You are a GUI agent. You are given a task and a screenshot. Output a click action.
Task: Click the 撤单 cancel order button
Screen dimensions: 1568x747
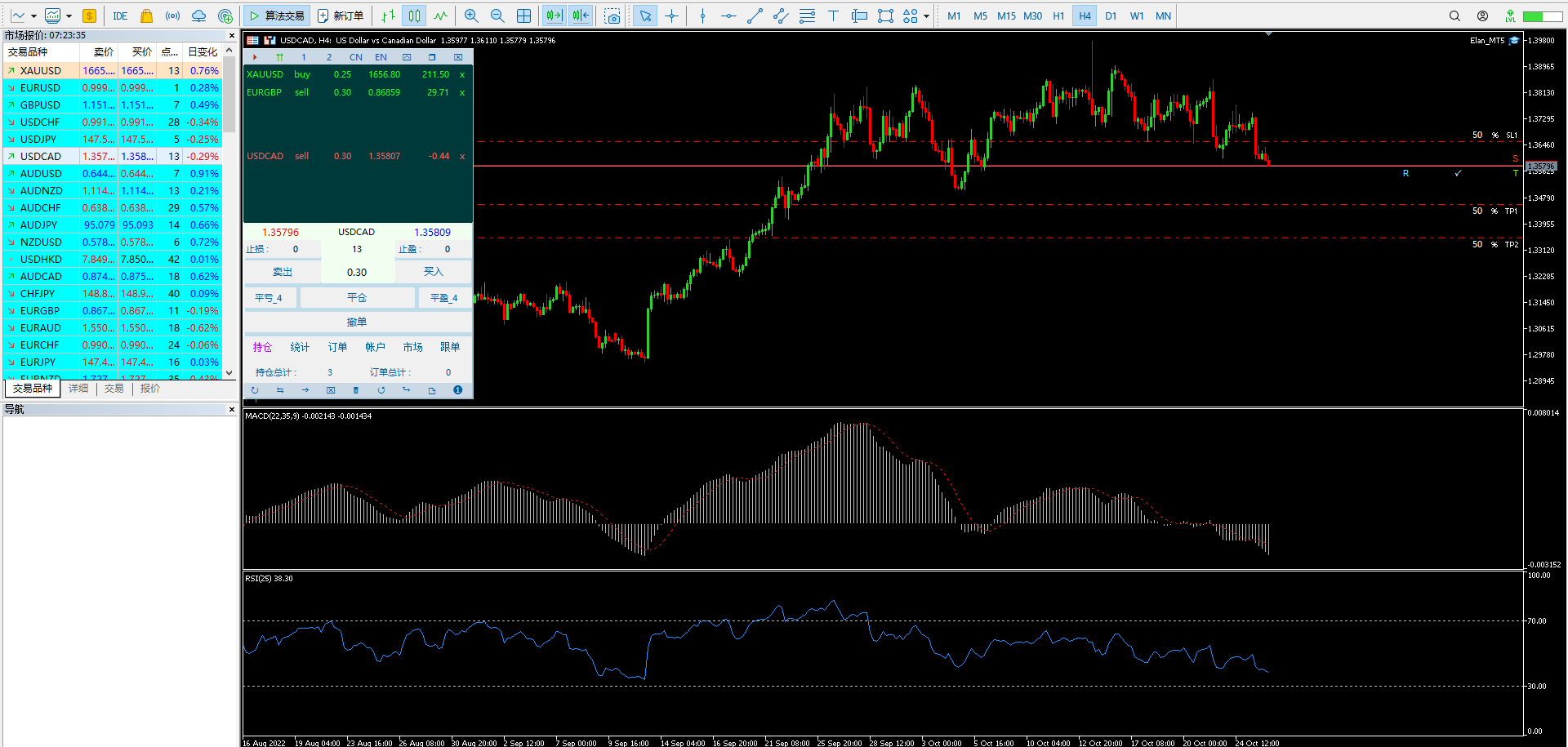[357, 322]
